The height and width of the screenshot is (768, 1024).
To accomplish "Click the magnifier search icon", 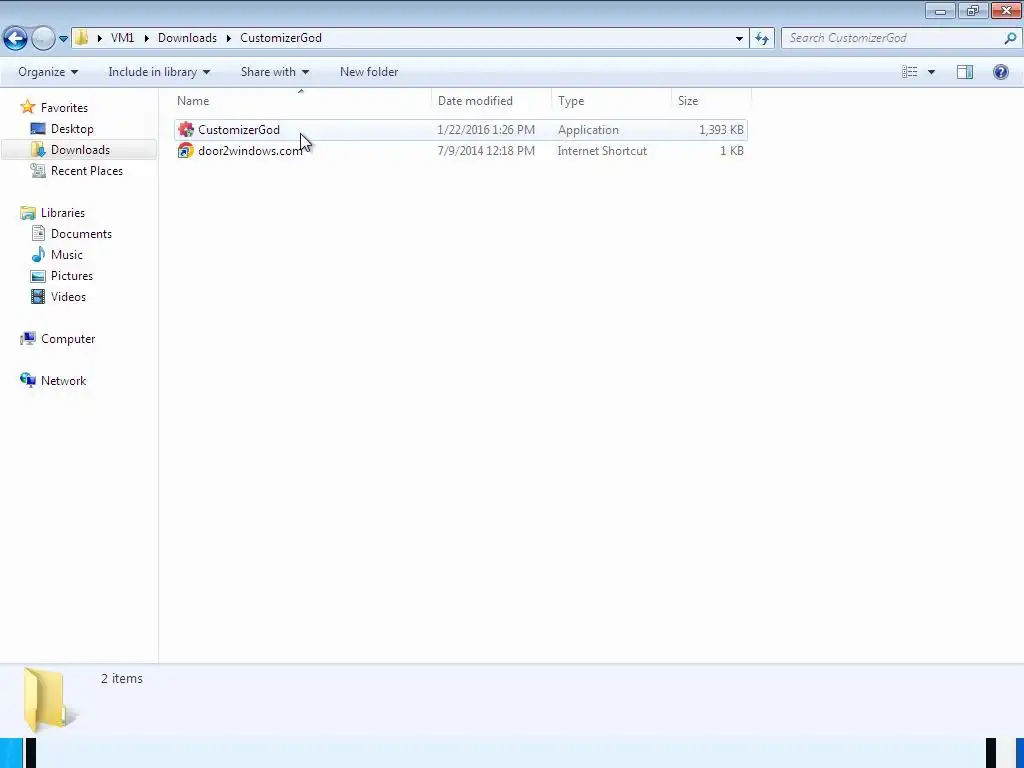I will (x=1010, y=38).
